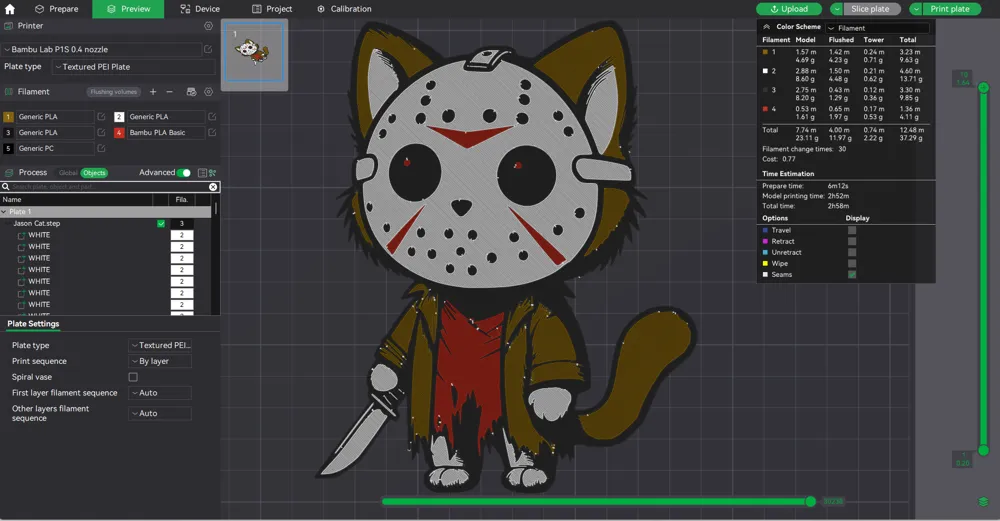Edit filament 1 Generic PLA preset

(101, 117)
